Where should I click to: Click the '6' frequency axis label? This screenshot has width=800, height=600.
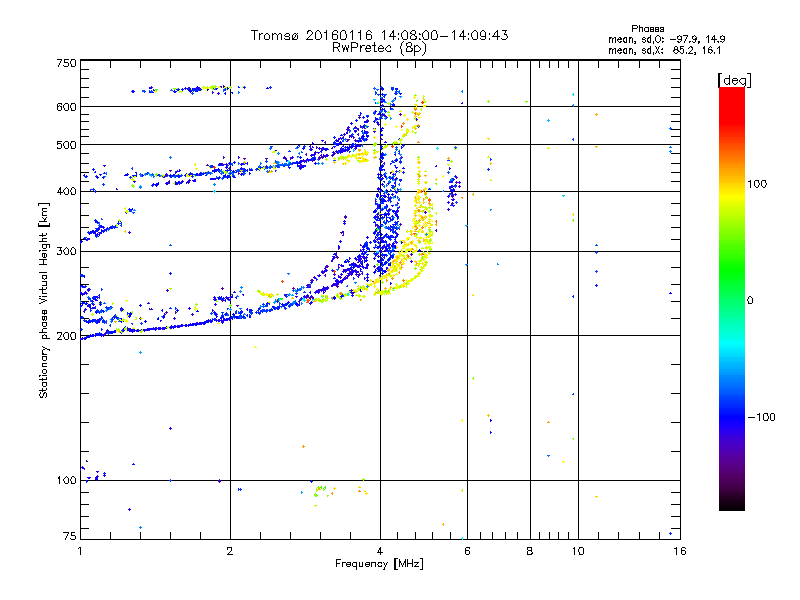(467, 551)
